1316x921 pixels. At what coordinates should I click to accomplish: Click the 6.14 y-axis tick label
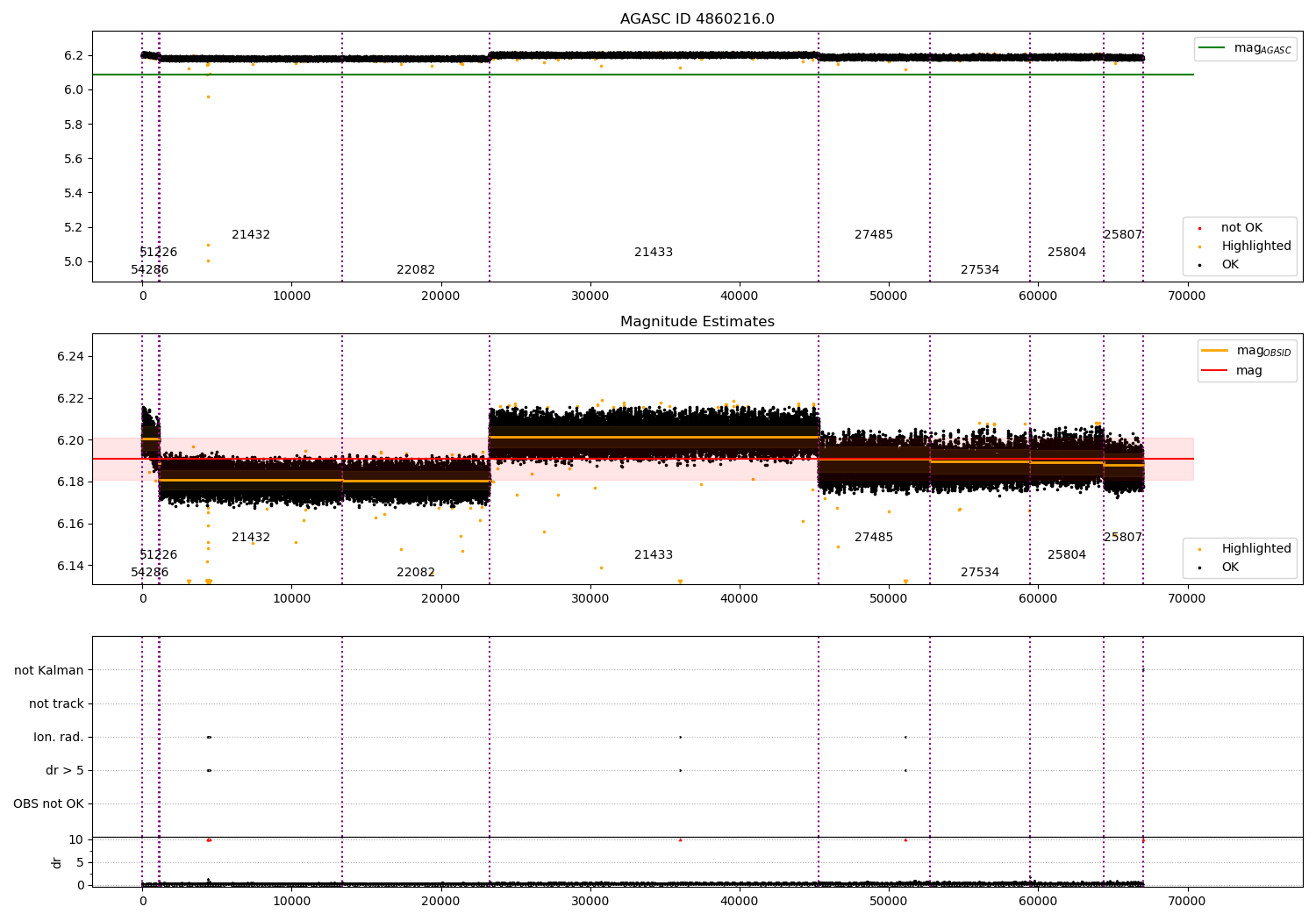[70, 566]
